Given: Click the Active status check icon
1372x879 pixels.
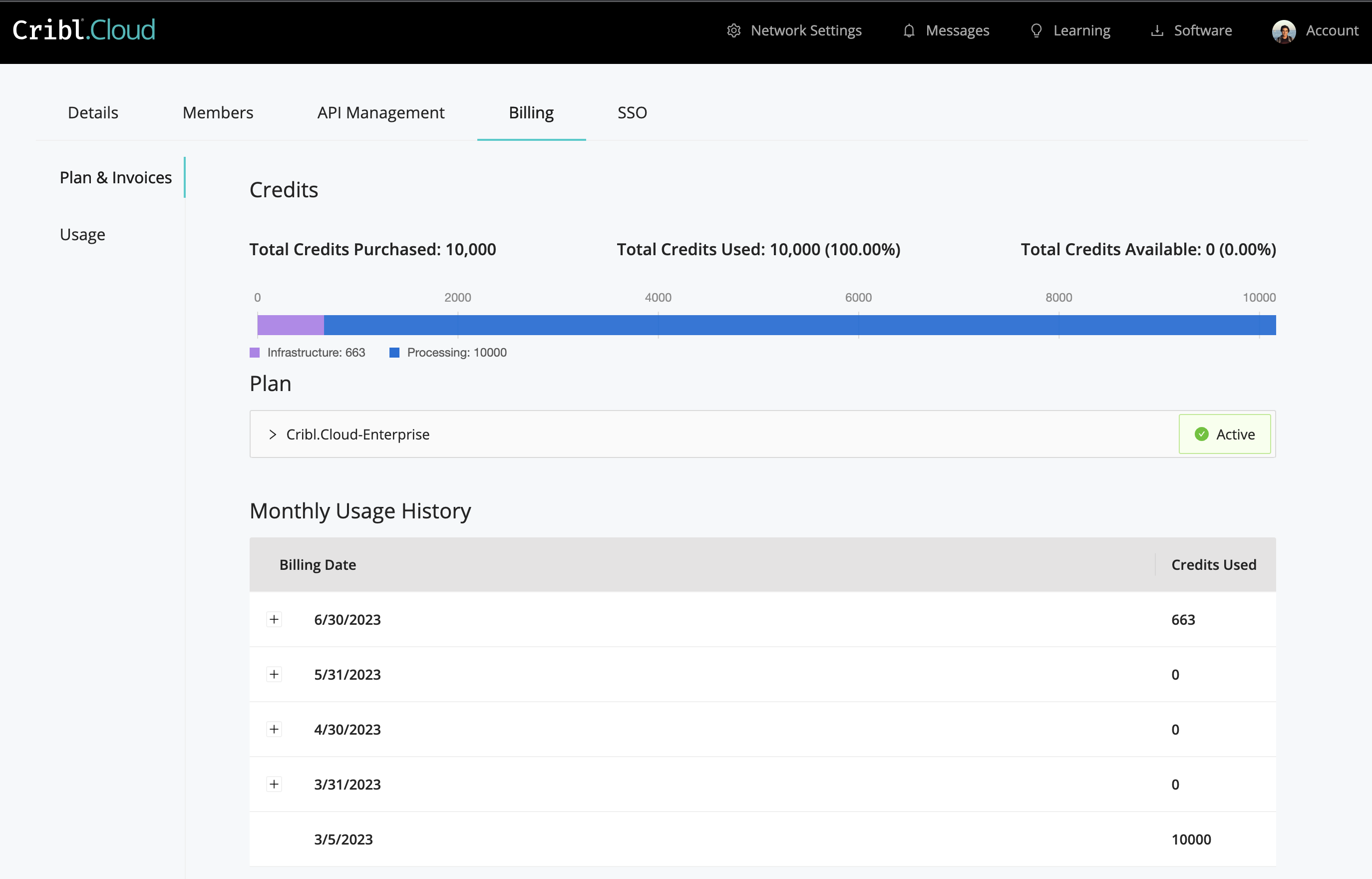Looking at the screenshot, I should (1202, 434).
